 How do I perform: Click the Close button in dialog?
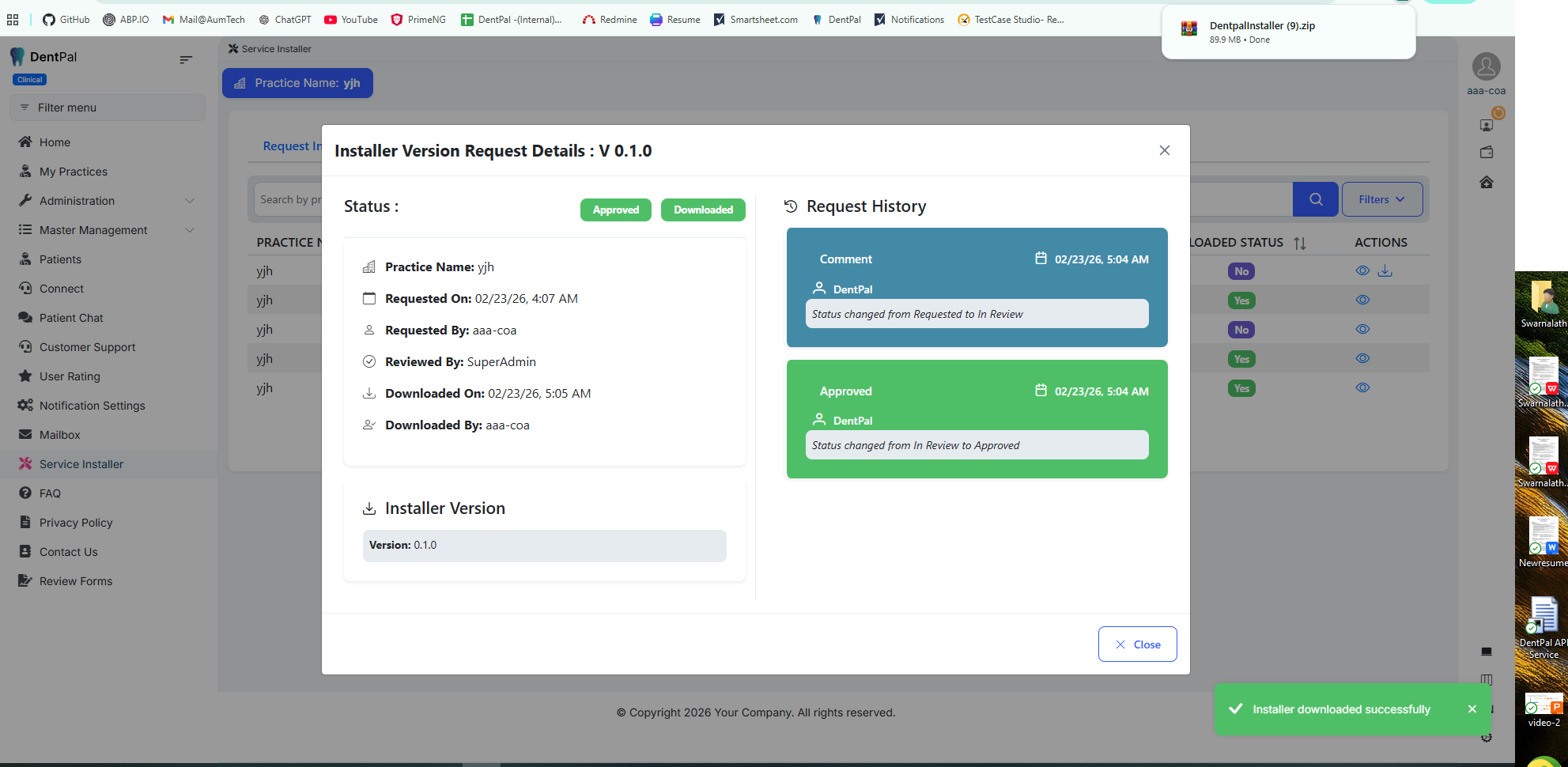coord(1137,644)
